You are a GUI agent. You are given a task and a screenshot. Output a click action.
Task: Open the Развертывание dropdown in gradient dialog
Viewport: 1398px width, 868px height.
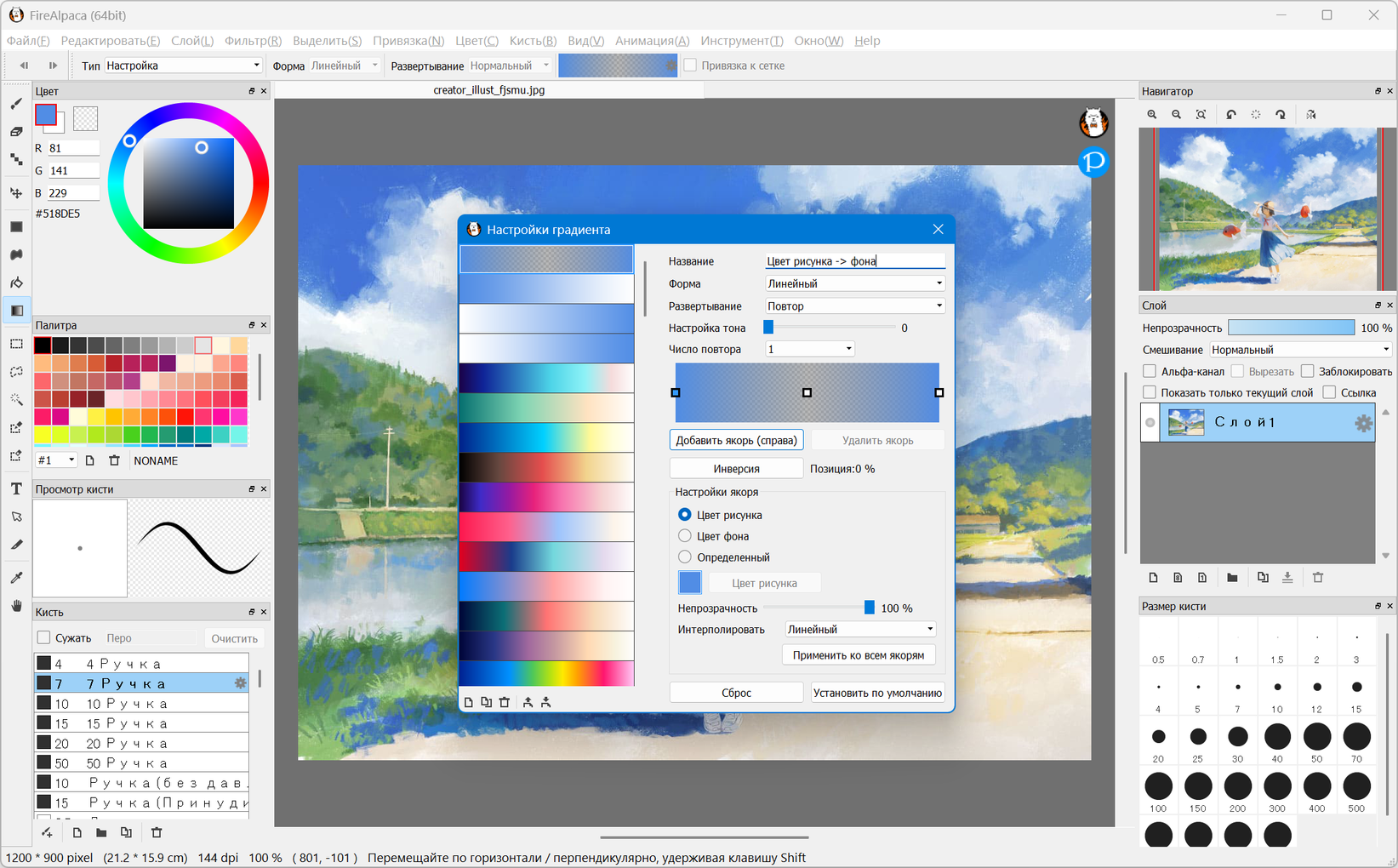click(x=855, y=306)
